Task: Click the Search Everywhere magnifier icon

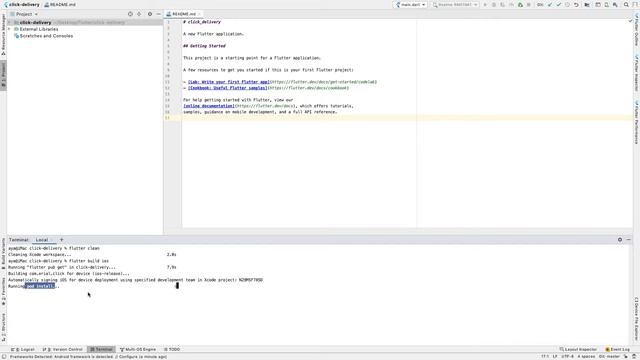Action: [x=626, y=4]
